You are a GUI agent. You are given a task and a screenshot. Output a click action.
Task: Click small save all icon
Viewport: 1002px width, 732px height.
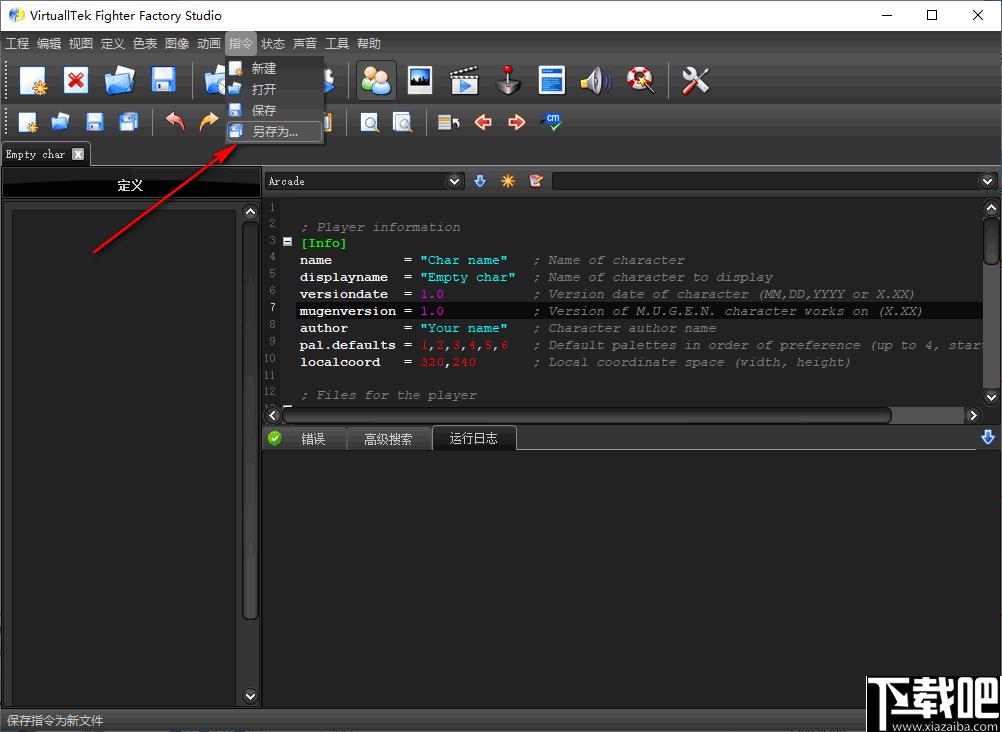pyautogui.click(x=128, y=122)
